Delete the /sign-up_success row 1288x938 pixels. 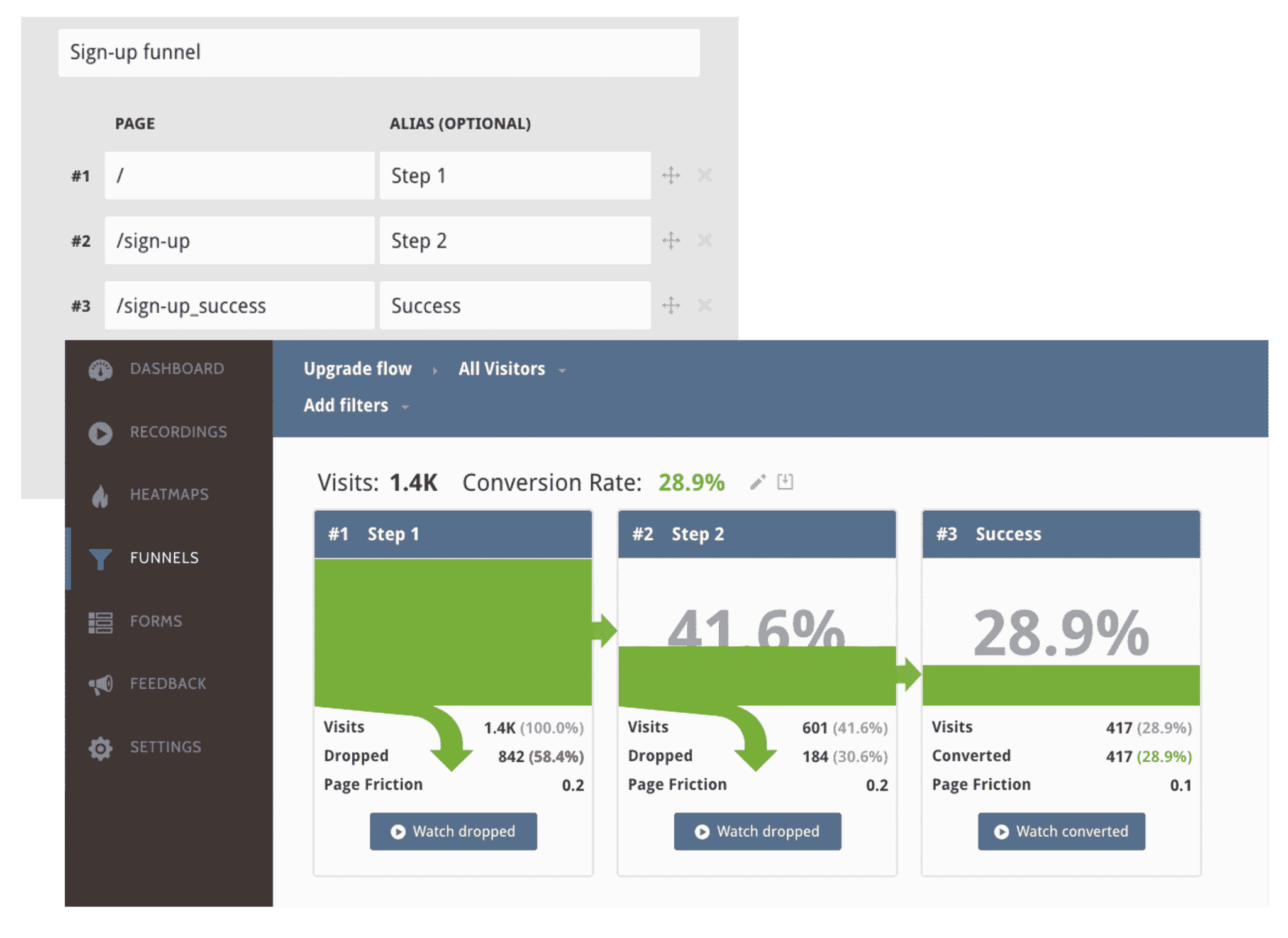(704, 306)
